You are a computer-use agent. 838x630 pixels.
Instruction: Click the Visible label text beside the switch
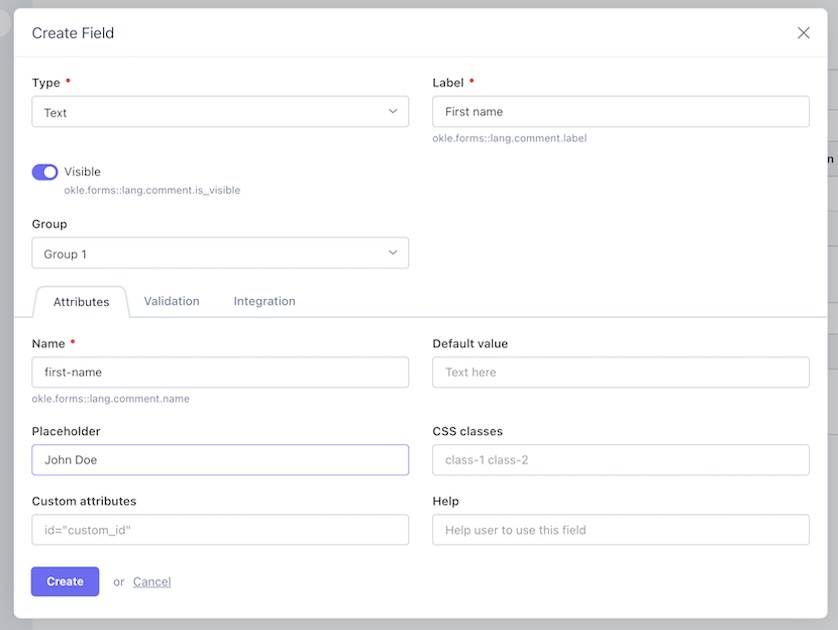pyautogui.click(x=83, y=172)
